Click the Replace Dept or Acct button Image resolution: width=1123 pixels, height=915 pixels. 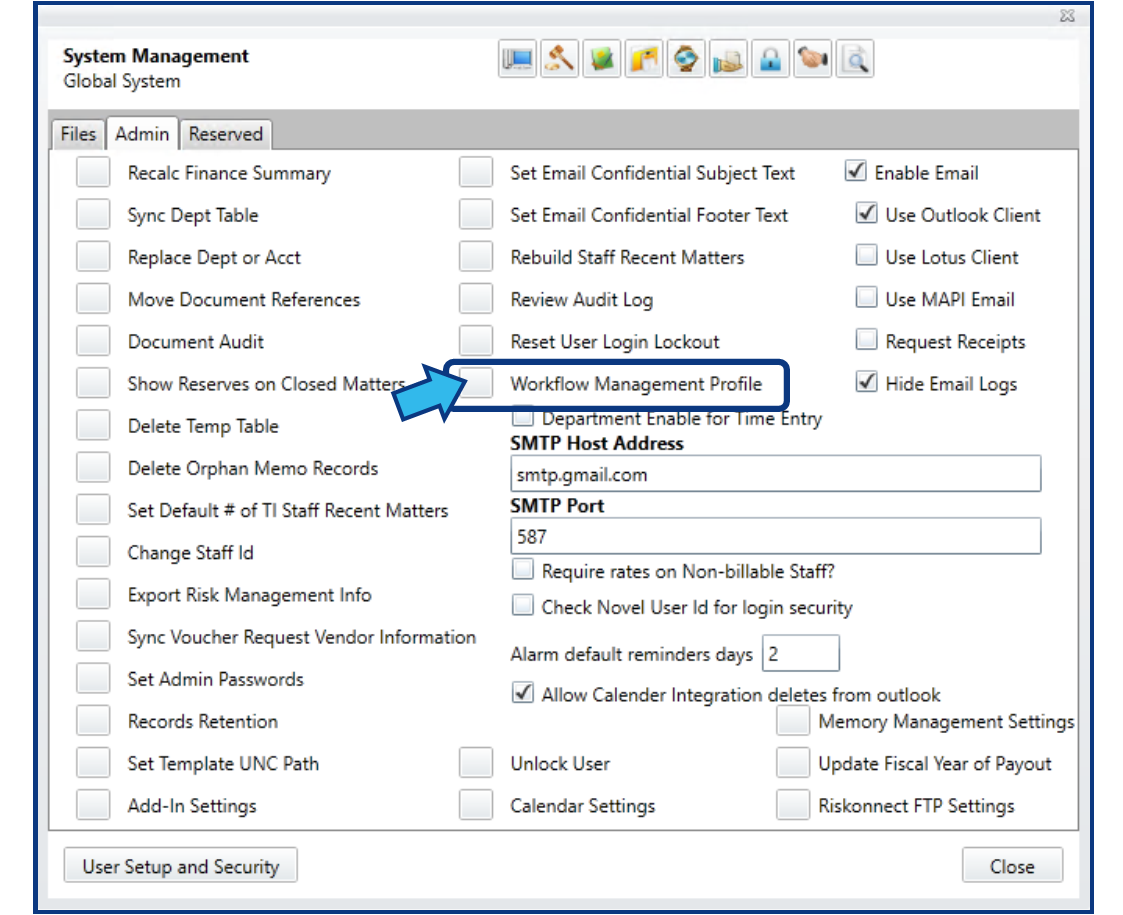pyautogui.click(x=93, y=257)
